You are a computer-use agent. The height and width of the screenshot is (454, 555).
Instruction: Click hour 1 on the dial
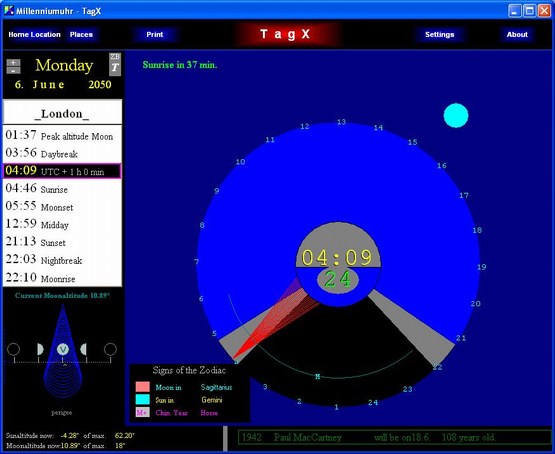[x=336, y=407]
